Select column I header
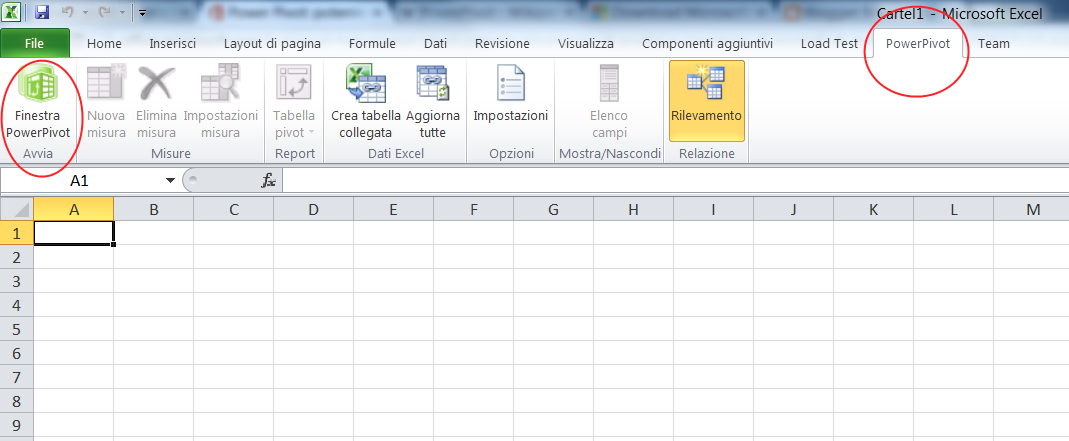1069x441 pixels. pyautogui.click(x=713, y=209)
